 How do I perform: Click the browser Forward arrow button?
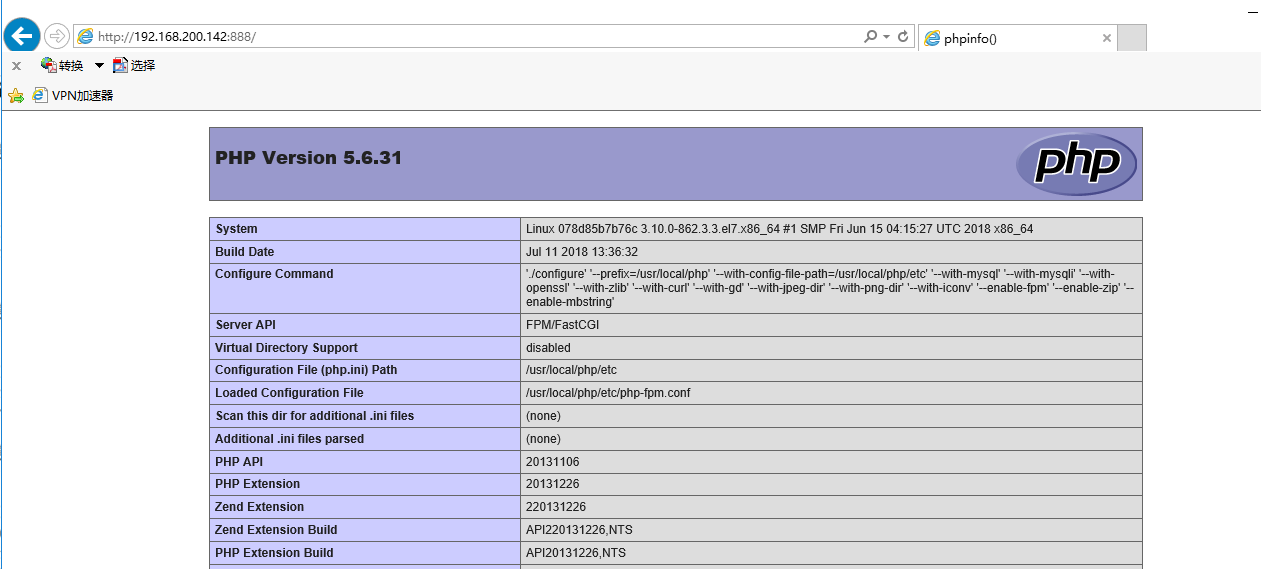57,36
